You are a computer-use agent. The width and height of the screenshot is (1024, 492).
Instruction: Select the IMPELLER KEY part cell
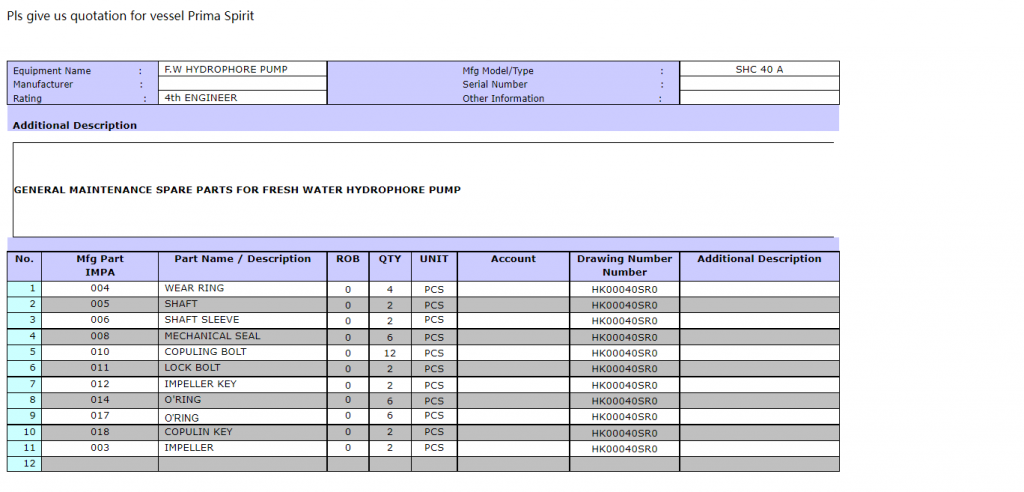[x=243, y=384]
